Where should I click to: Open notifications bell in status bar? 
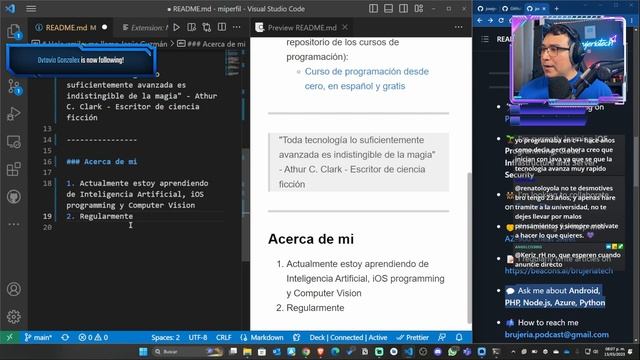tap(459, 337)
